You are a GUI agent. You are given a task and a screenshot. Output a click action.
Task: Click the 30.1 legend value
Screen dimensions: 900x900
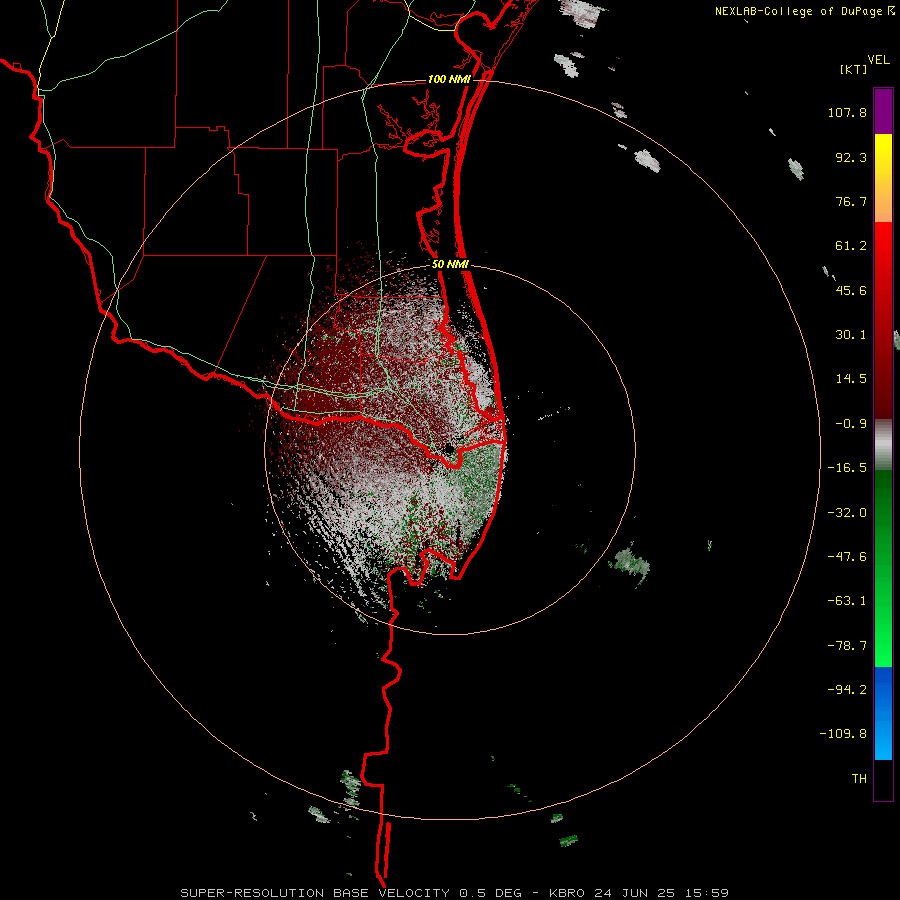[x=851, y=335]
